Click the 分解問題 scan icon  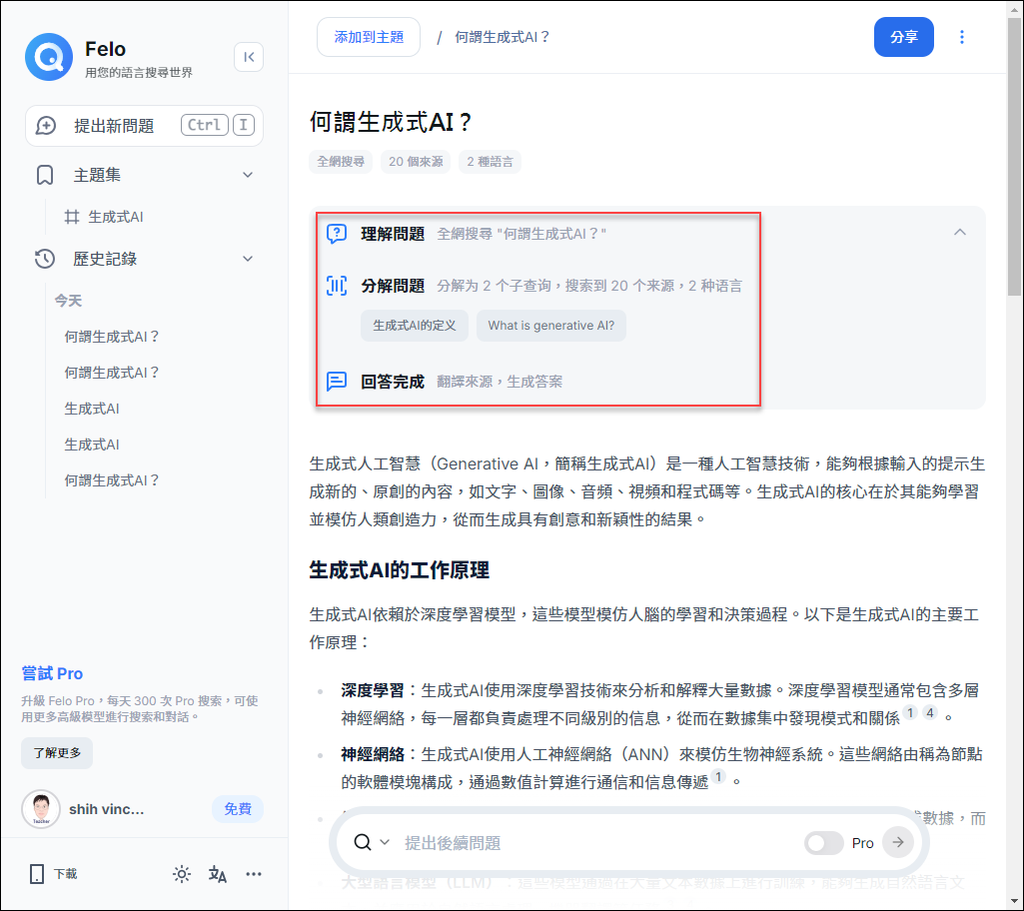(x=337, y=285)
